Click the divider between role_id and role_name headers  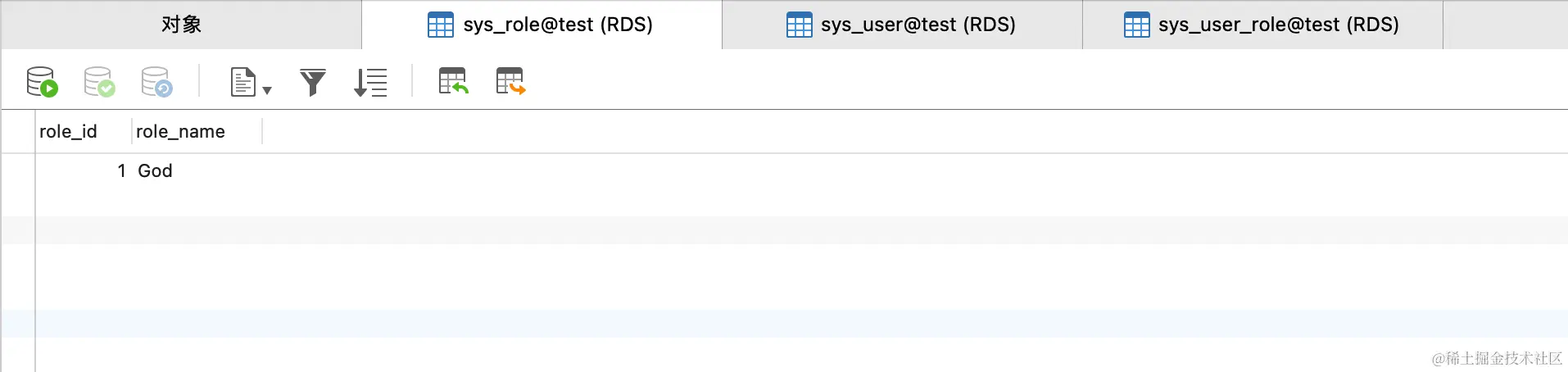coord(131,131)
